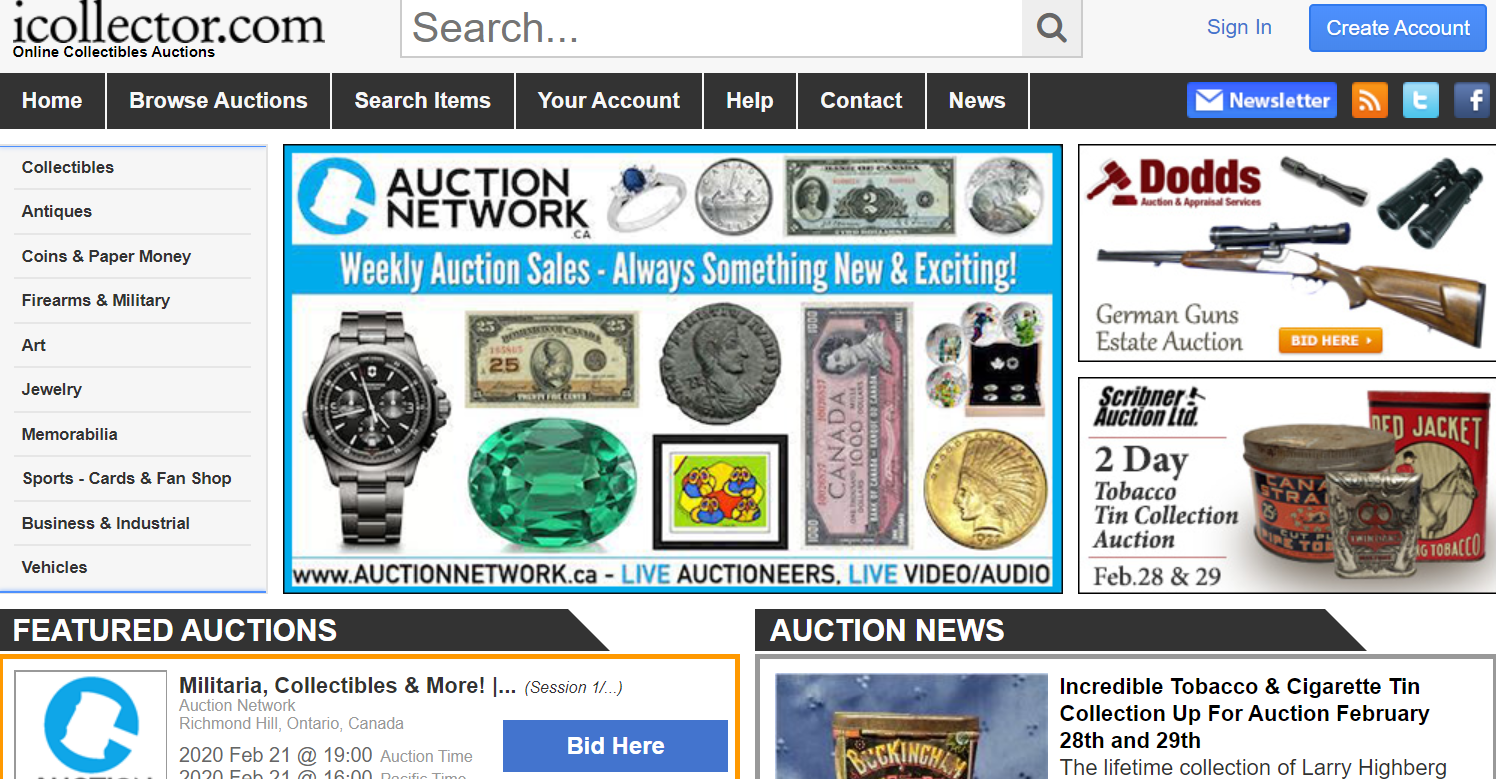The height and width of the screenshot is (779, 1496).
Task: Open the Browse Auctions menu
Action: [218, 101]
